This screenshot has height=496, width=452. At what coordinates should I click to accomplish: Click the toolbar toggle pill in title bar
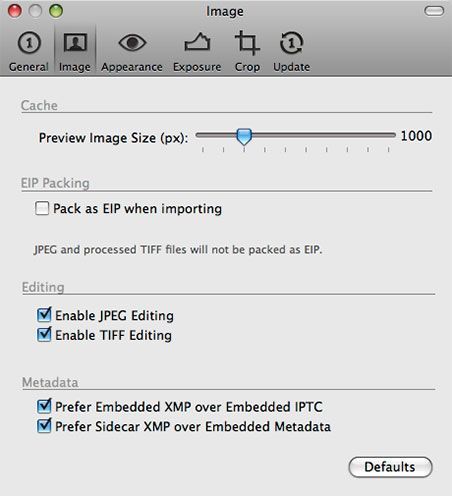(434, 11)
